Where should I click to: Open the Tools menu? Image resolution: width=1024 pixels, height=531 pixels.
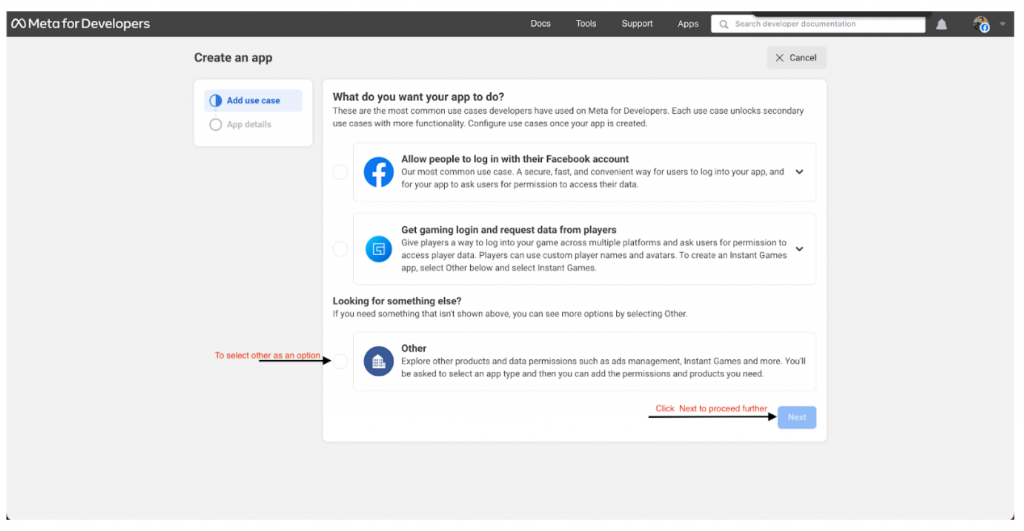(x=586, y=24)
